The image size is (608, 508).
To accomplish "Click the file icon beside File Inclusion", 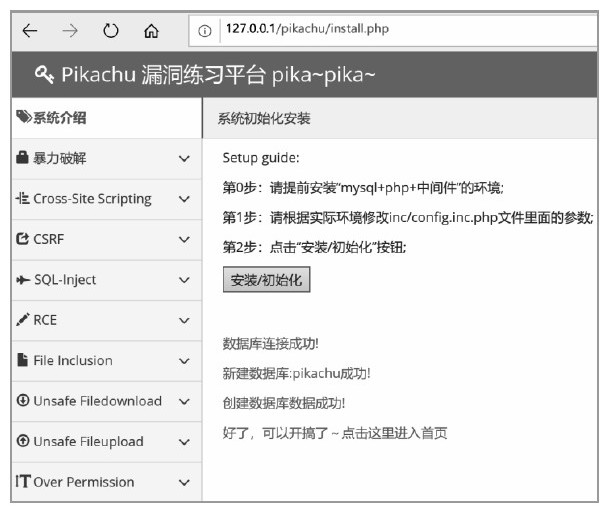I will coord(22,360).
